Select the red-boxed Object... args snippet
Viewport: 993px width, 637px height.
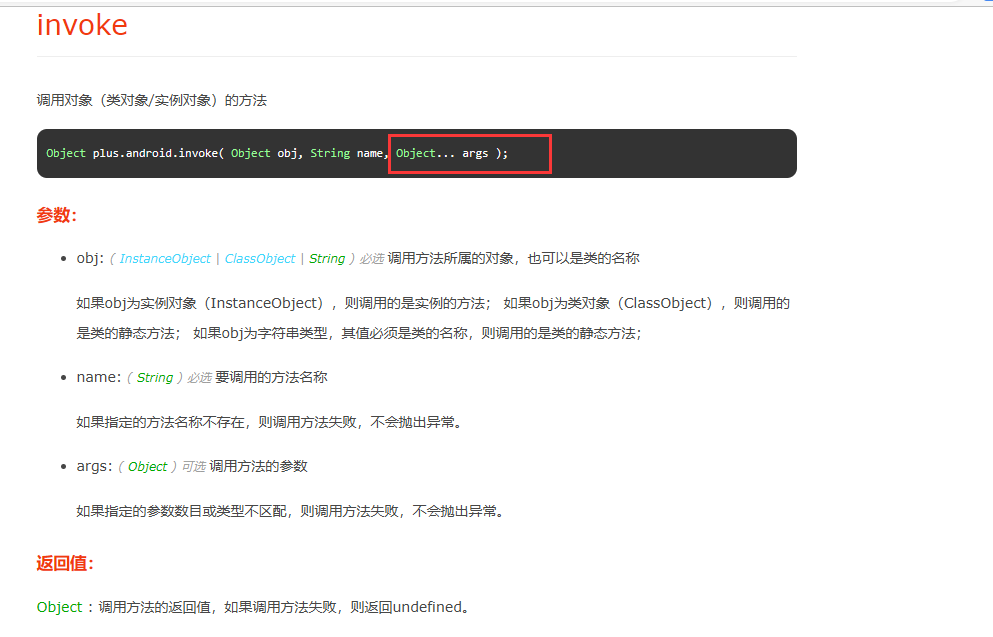[468, 153]
